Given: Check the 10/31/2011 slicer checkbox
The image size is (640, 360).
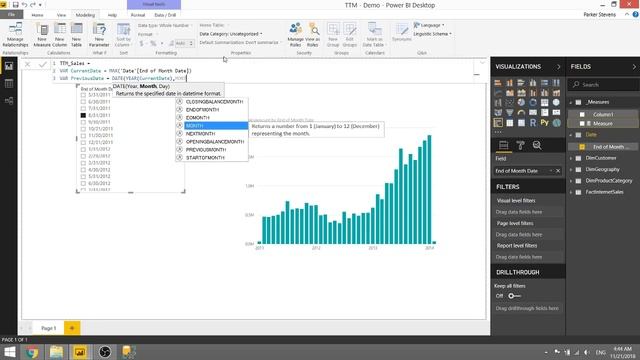Looking at the screenshot, I should click(x=83, y=129).
